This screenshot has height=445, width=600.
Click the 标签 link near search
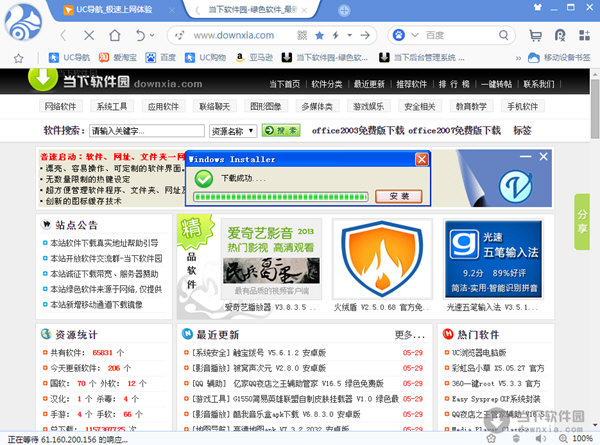[522, 130]
